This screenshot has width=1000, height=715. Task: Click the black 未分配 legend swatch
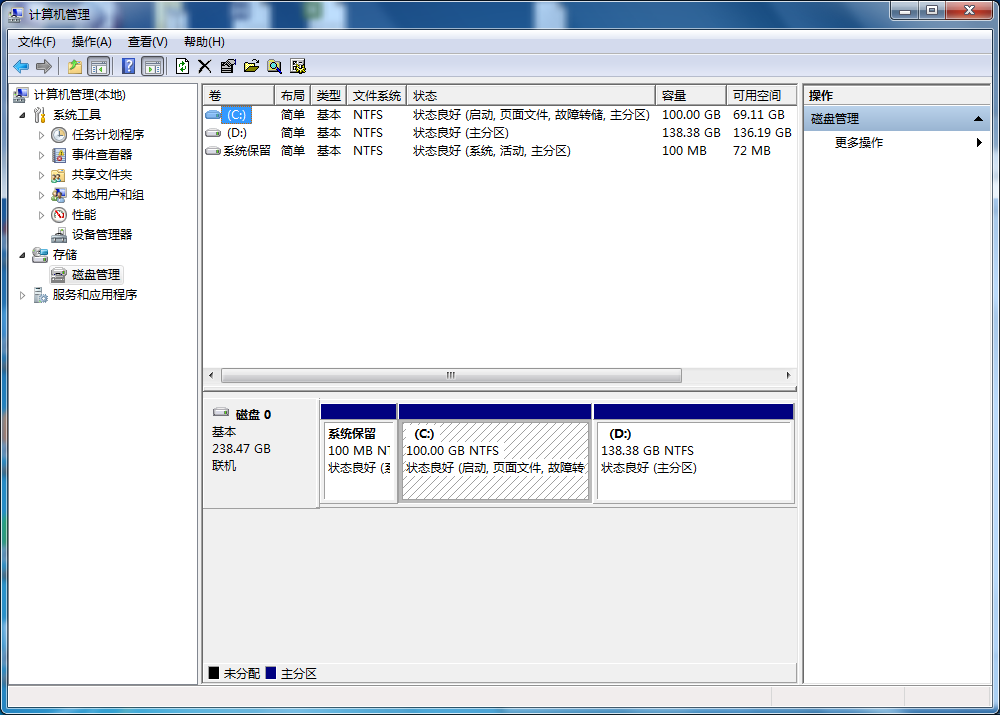tap(214, 673)
